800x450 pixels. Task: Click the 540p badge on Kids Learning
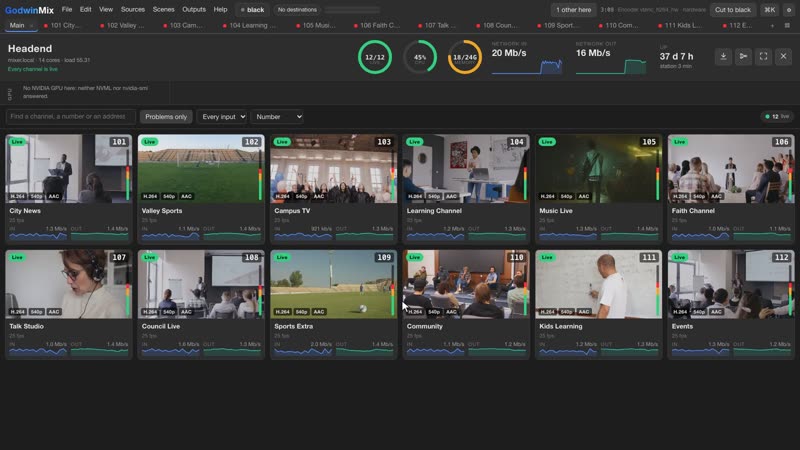tap(566, 312)
